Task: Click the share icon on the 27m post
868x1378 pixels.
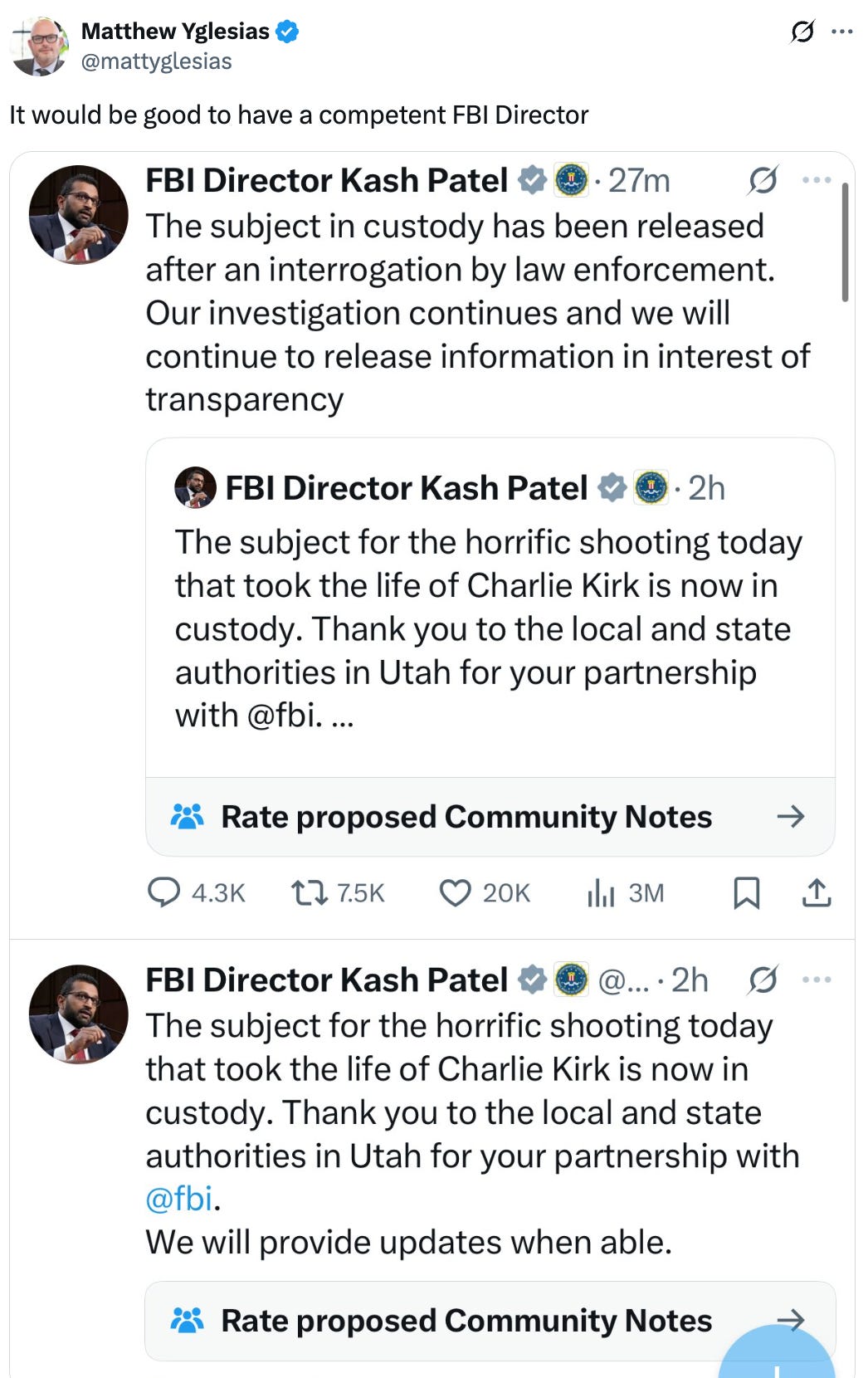Action: [x=817, y=892]
